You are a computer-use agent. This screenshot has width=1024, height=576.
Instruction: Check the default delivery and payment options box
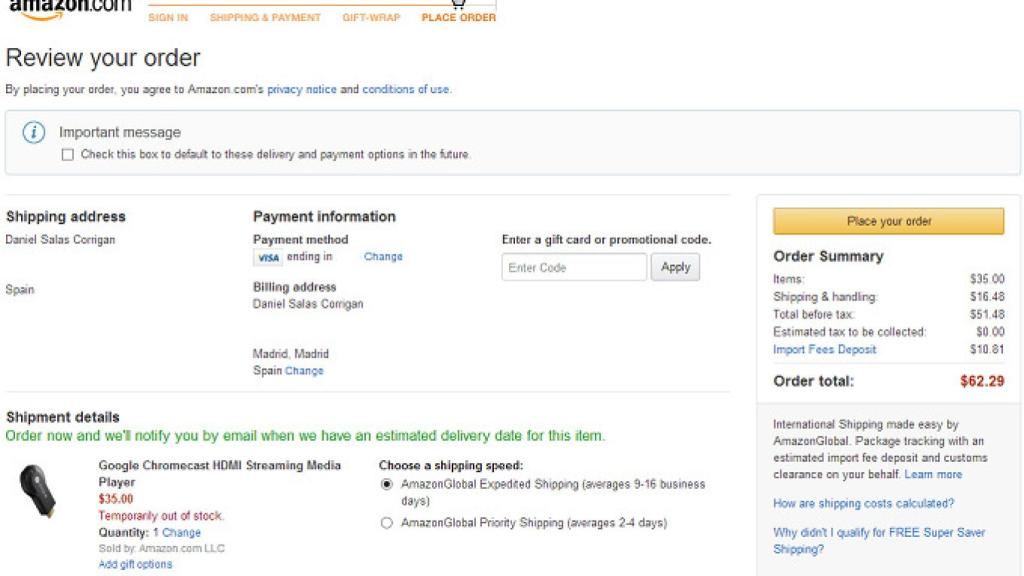point(68,155)
